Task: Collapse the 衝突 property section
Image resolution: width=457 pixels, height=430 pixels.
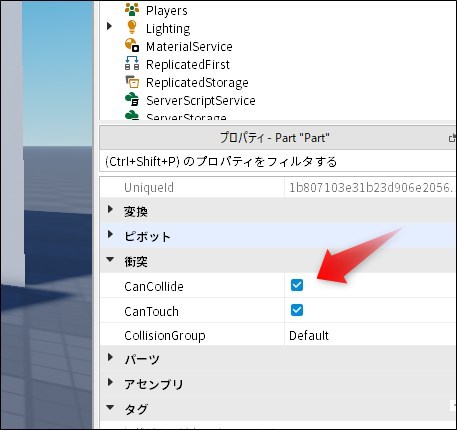Action: (110, 259)
